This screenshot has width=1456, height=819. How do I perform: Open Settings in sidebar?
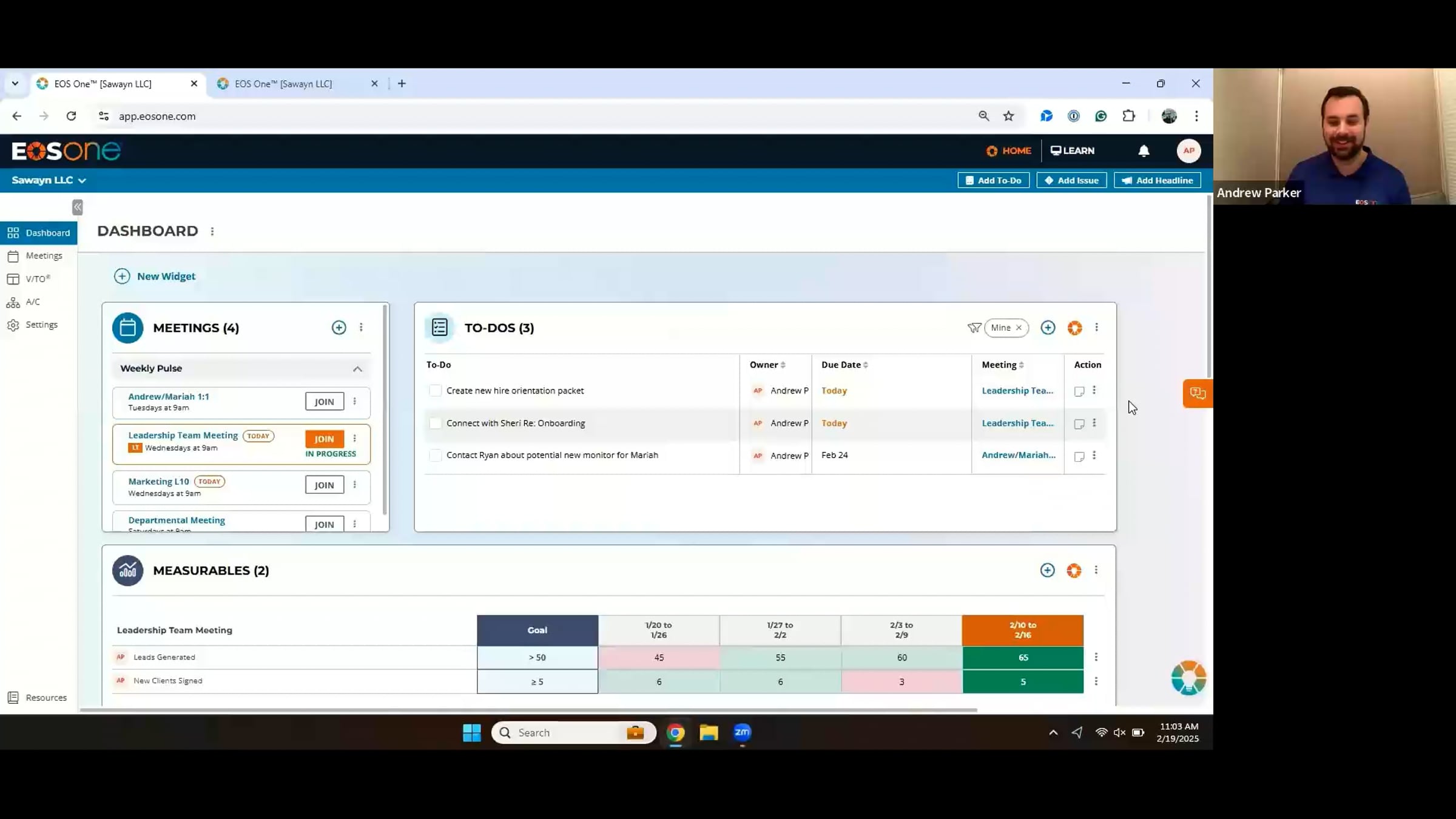point(39,325)
